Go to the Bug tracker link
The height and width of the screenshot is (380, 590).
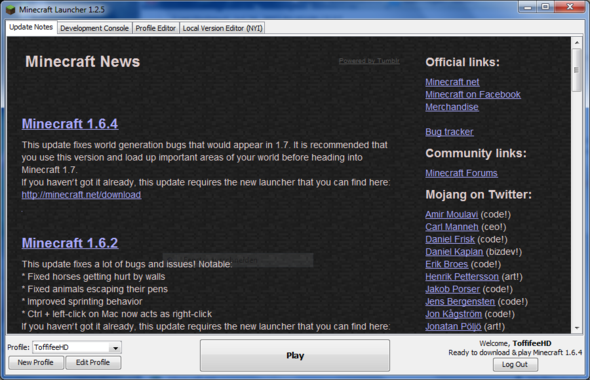[x=449, y=132]
